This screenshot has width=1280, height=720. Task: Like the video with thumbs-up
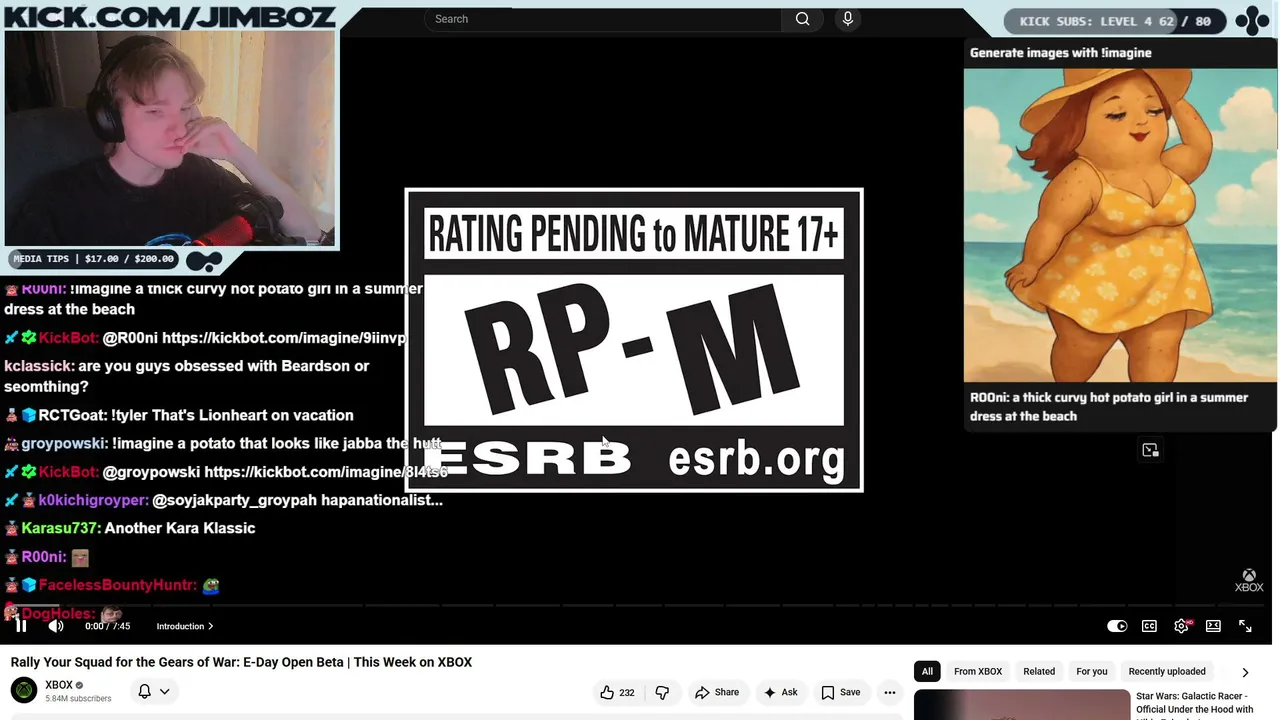[617, 692]
